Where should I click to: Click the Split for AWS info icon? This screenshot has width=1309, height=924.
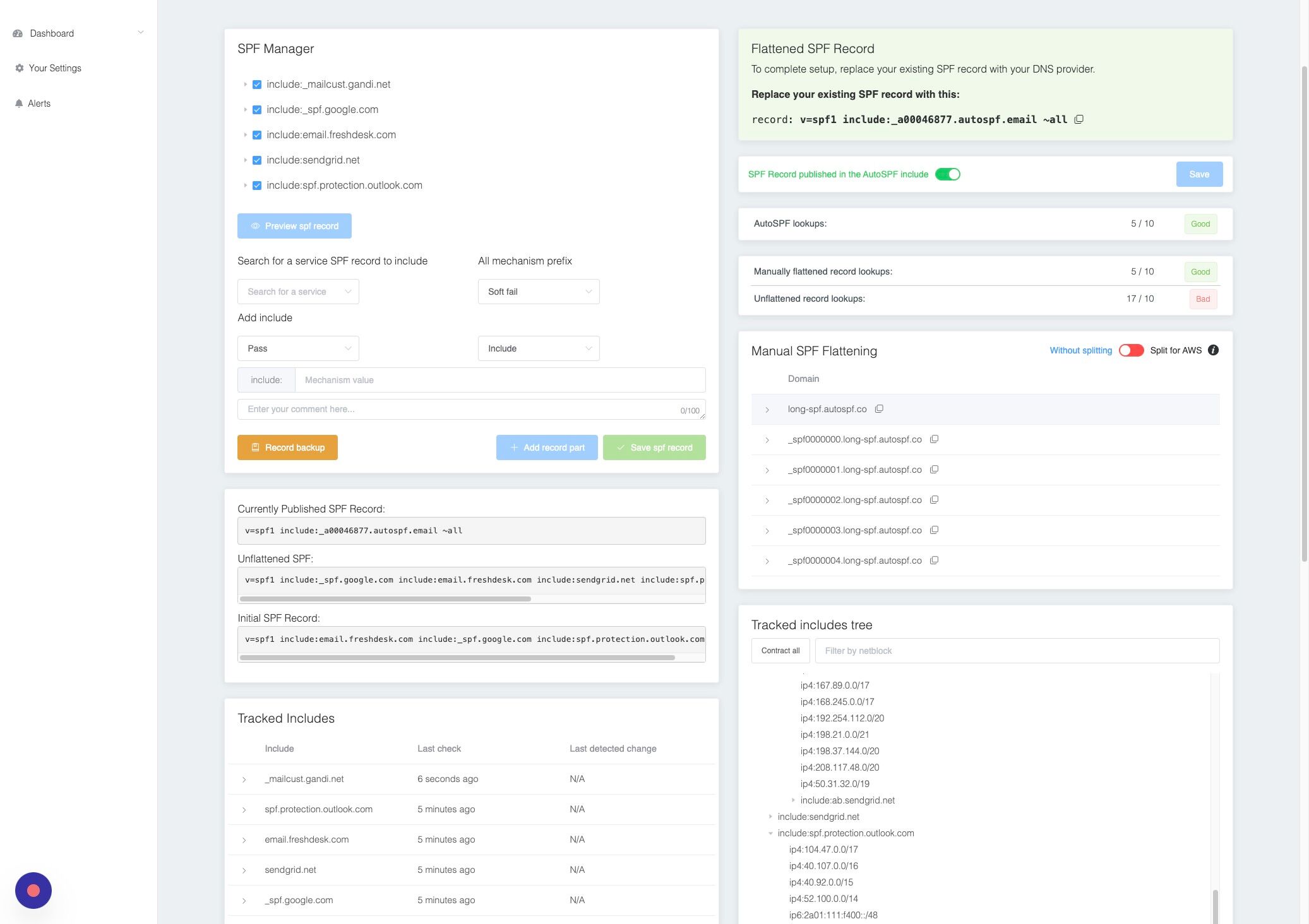pyautogui.click(x=1214, y=350)
